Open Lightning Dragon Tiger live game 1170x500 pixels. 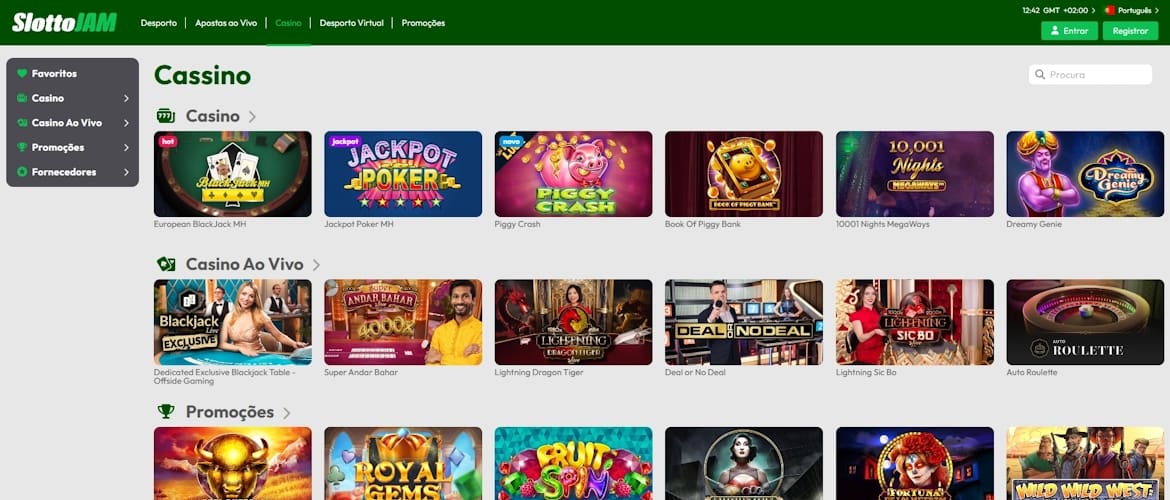click(574, 322)
